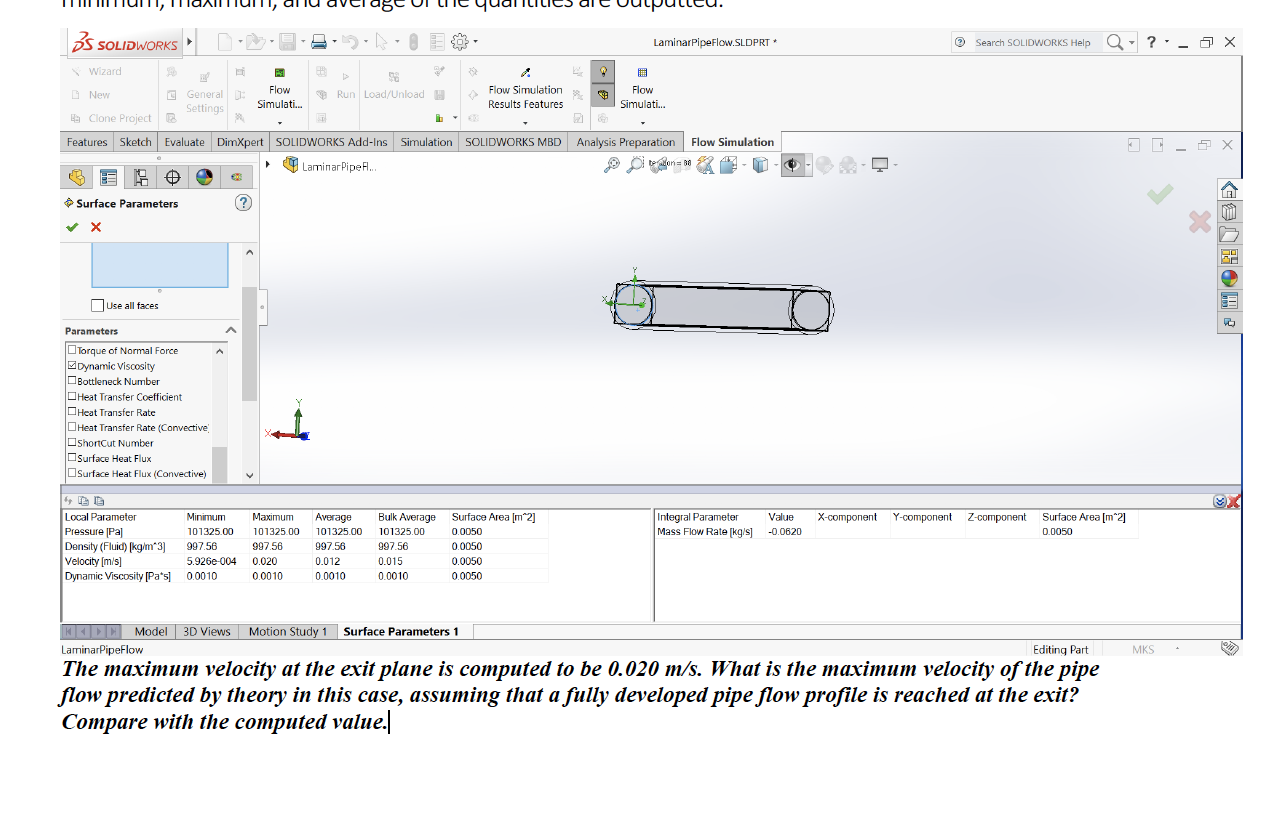Toggle the Use all faces checkbox
The image size is (1262, 836).
(97, 305)
